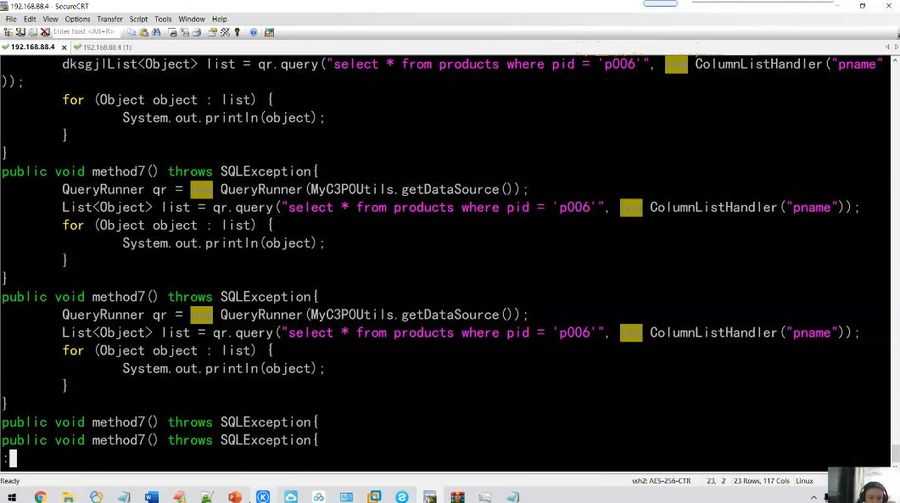The width and height of the screenshot is (900, 503).
Task: Open the Tools menu
Action: point(163,19)
